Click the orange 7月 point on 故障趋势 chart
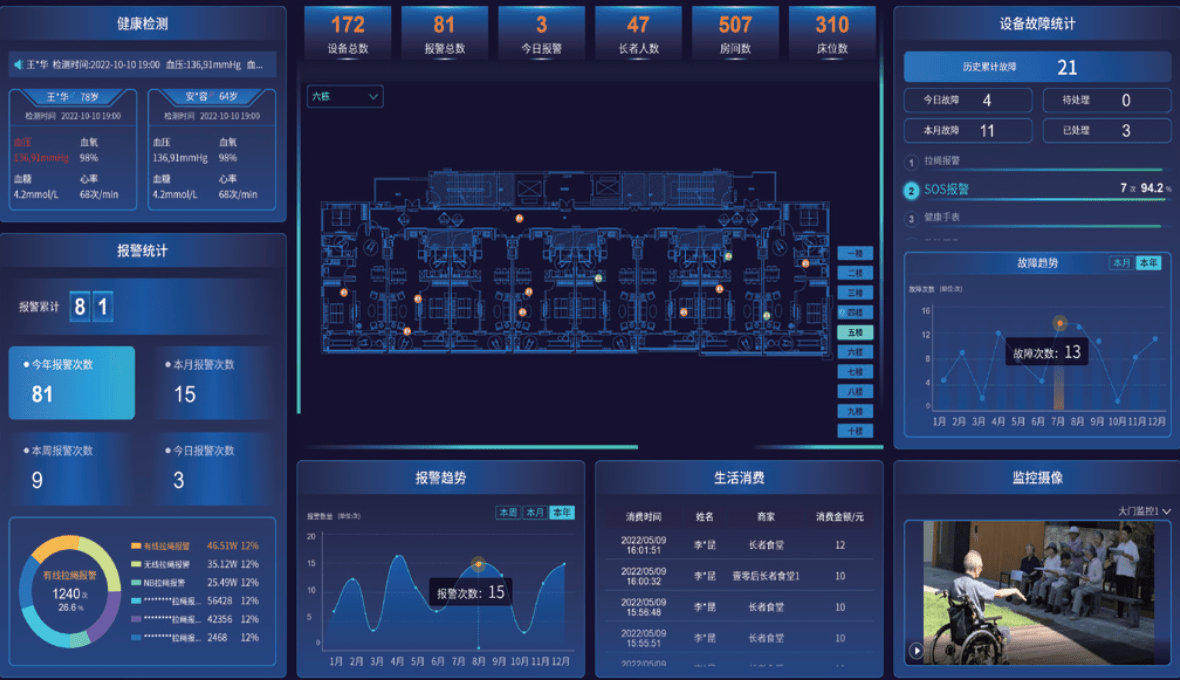1180x680 pixels. pyautogui.click(x=1060, y=323)
